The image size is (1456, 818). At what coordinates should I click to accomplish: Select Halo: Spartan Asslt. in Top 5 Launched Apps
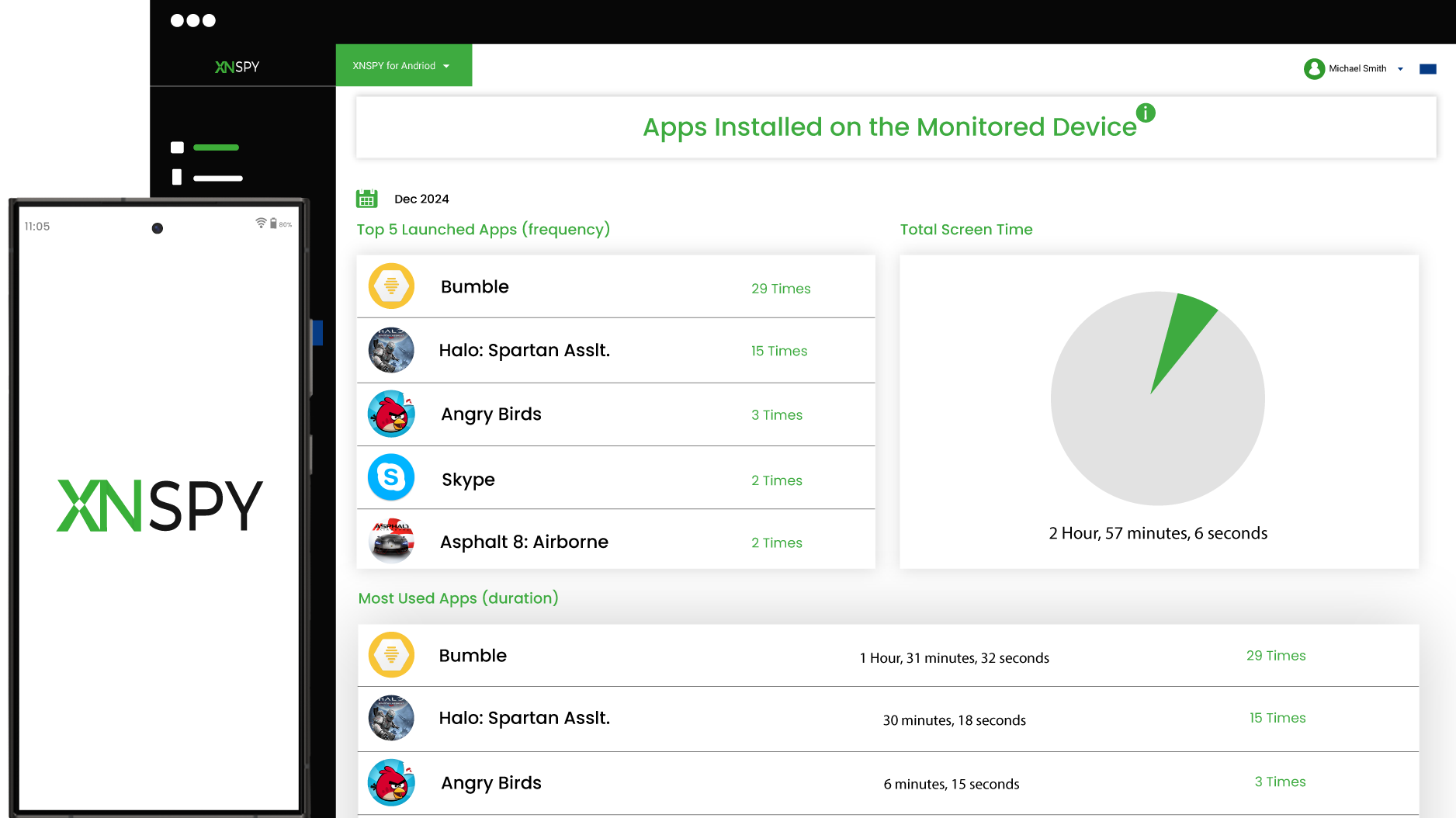click(x=525, y=351)
